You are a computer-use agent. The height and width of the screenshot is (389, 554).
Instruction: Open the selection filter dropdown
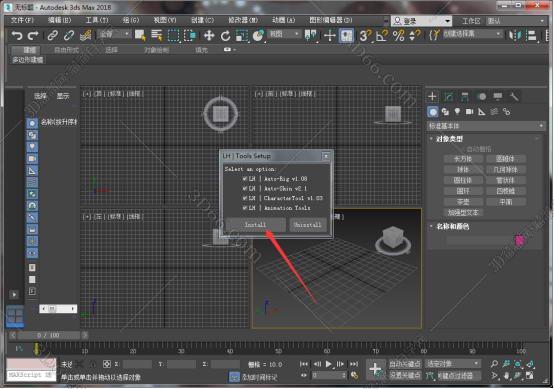tap(114, 34)
